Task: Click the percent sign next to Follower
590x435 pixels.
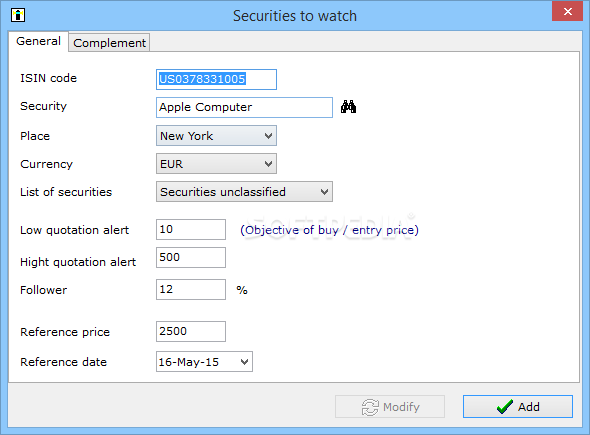Action: pos(242,290)
